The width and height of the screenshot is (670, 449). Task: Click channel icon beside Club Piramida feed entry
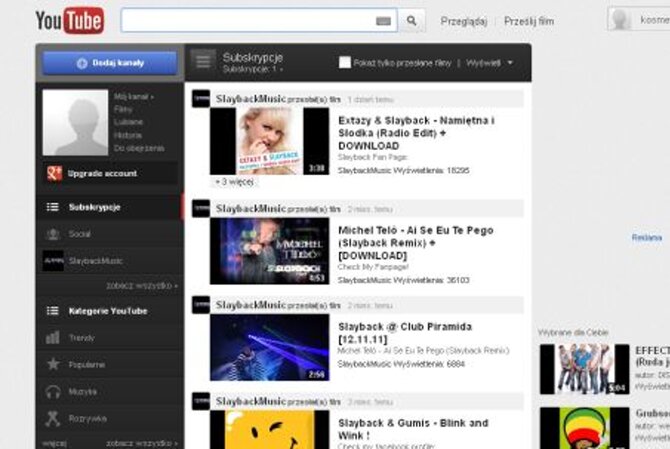coord(201,305)
